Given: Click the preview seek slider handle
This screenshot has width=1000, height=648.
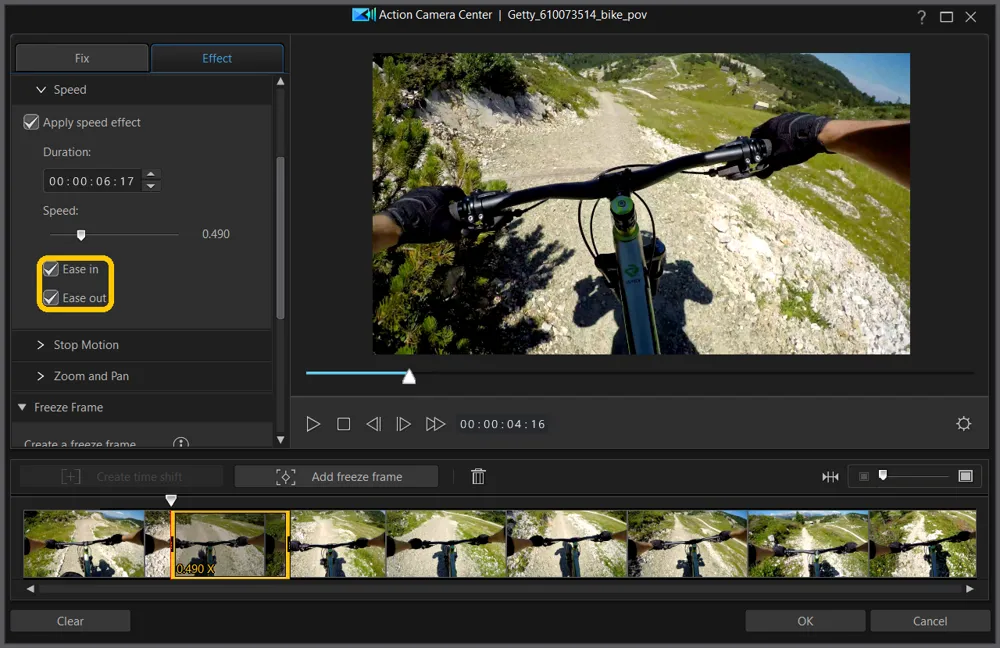Looking at the screenshot, I should pos(409,377).
